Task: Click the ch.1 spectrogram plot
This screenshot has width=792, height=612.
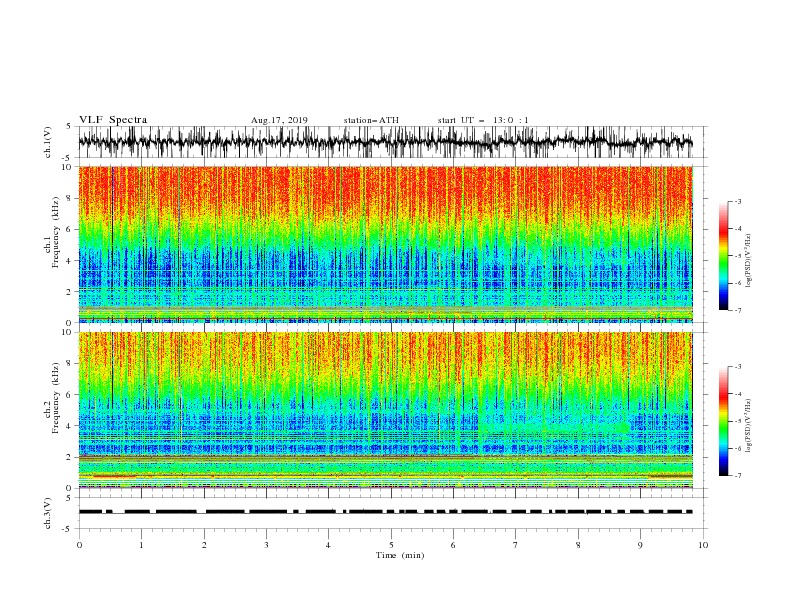Action: [x=386, y=244]
